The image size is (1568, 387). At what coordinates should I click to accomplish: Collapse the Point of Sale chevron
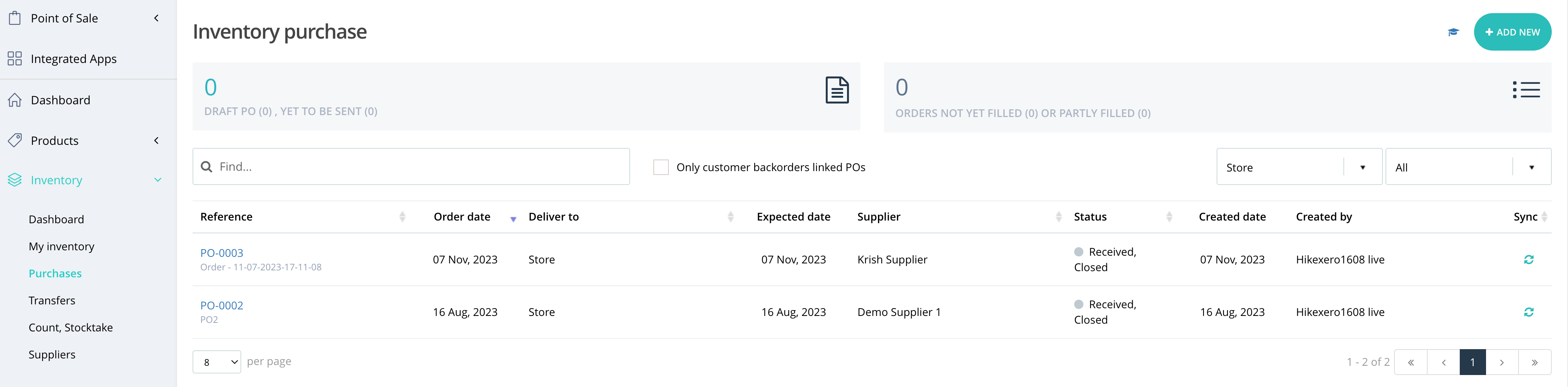157,18
